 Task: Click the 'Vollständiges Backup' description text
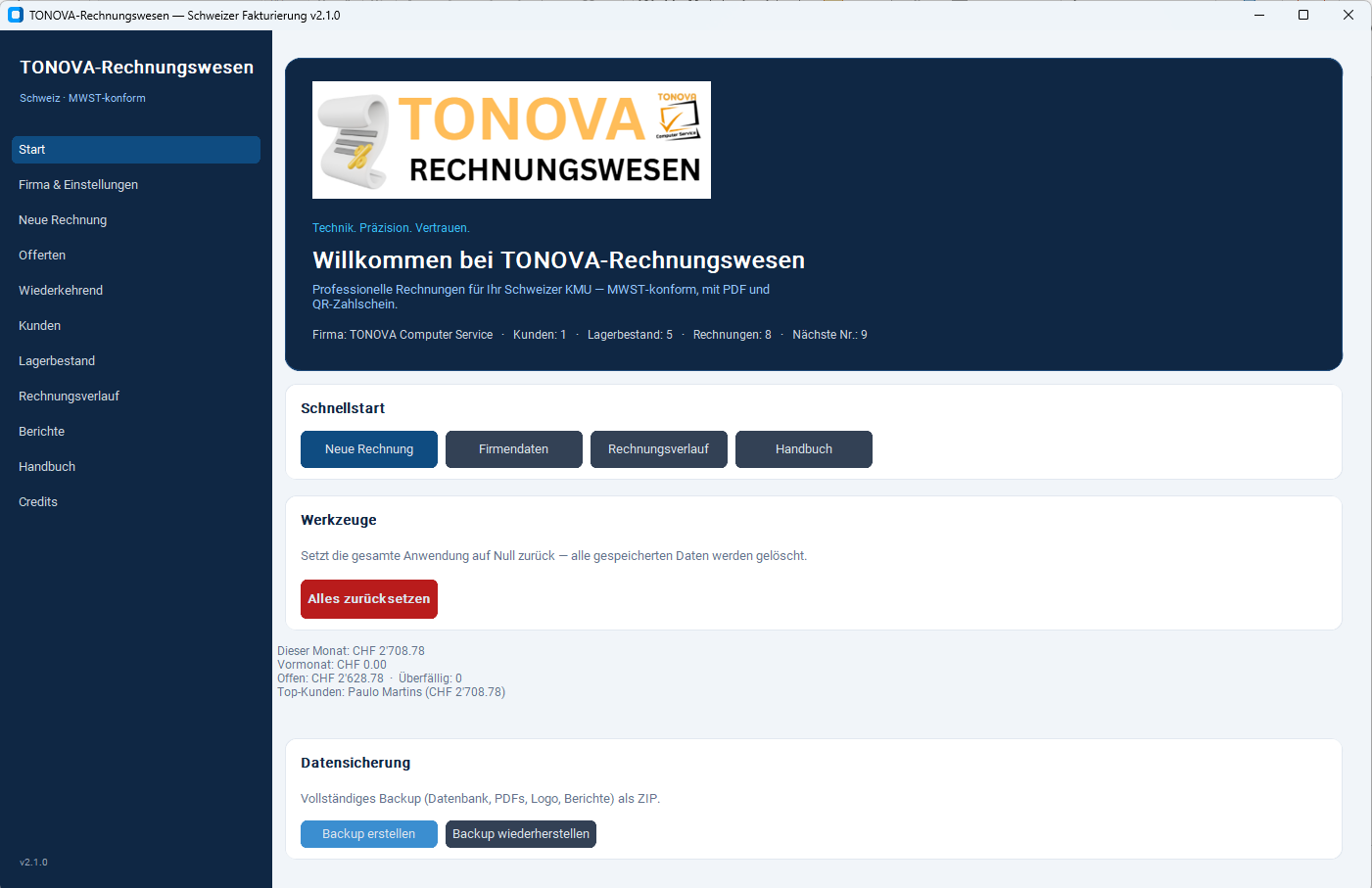[480, 799]
